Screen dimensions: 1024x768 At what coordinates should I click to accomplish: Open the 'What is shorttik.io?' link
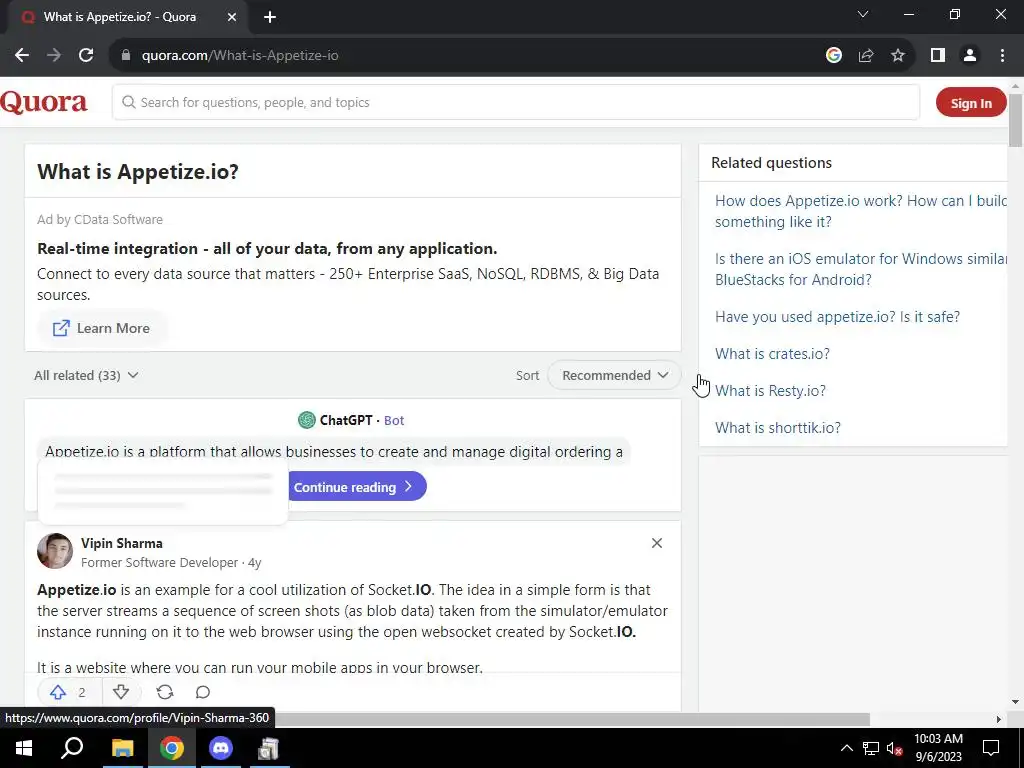pos(778,428)
